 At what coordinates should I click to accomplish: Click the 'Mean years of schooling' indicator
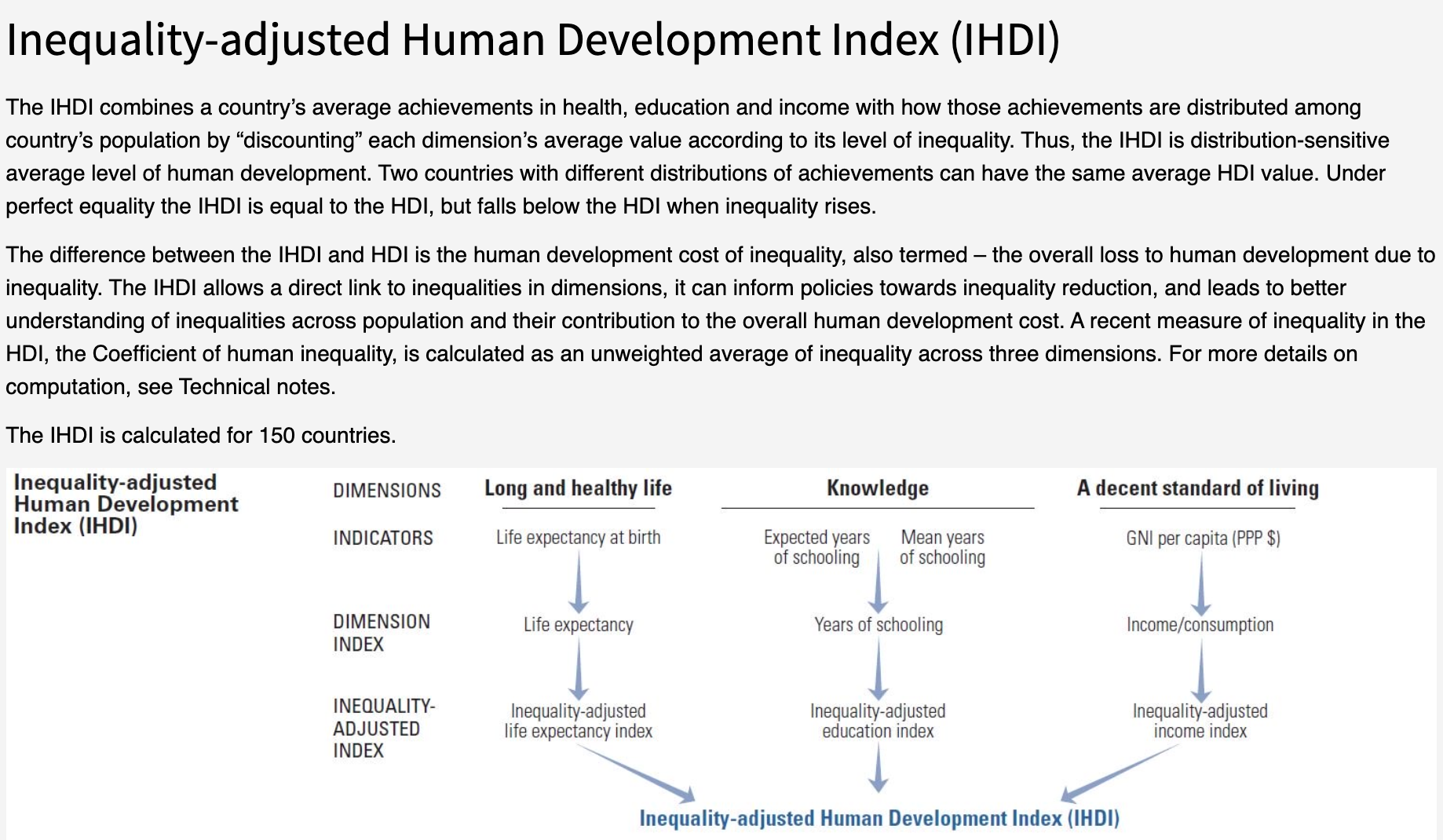pos(942,547)
